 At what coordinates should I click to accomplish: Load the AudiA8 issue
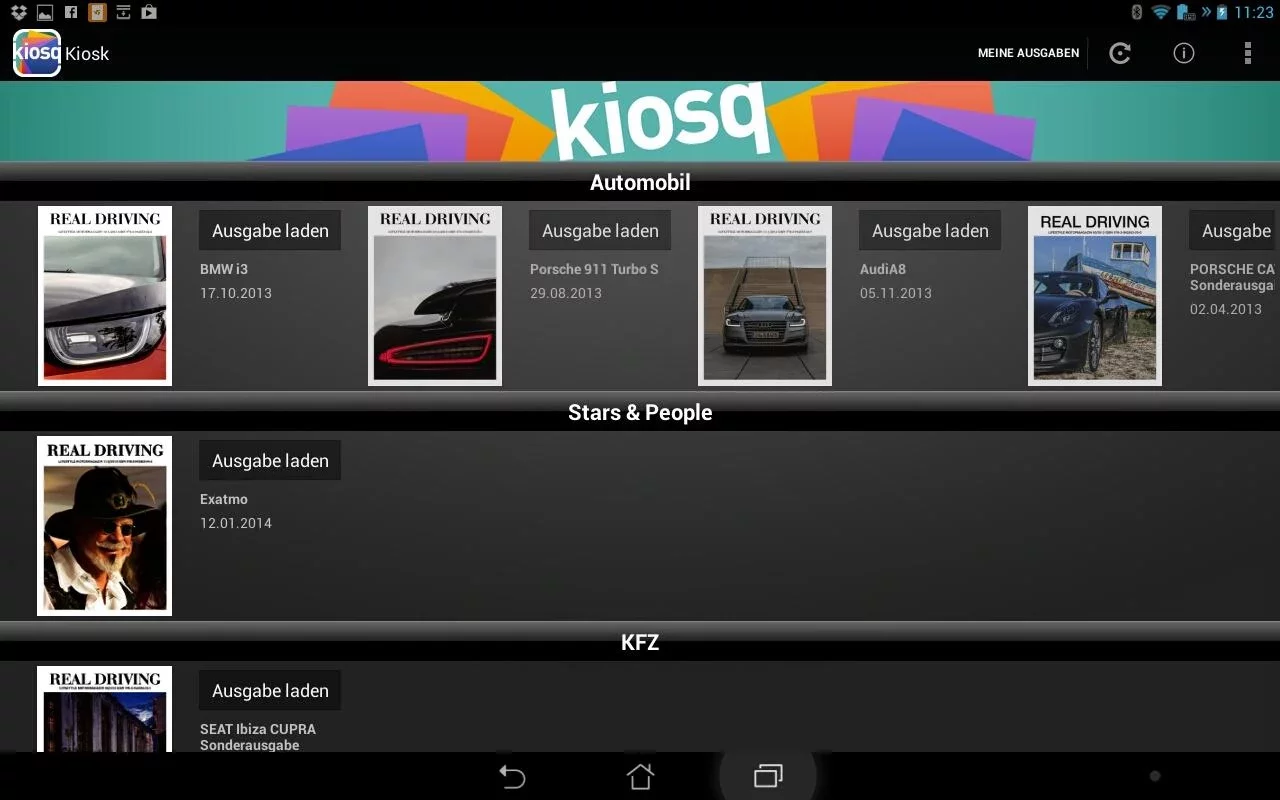[930, 230]
